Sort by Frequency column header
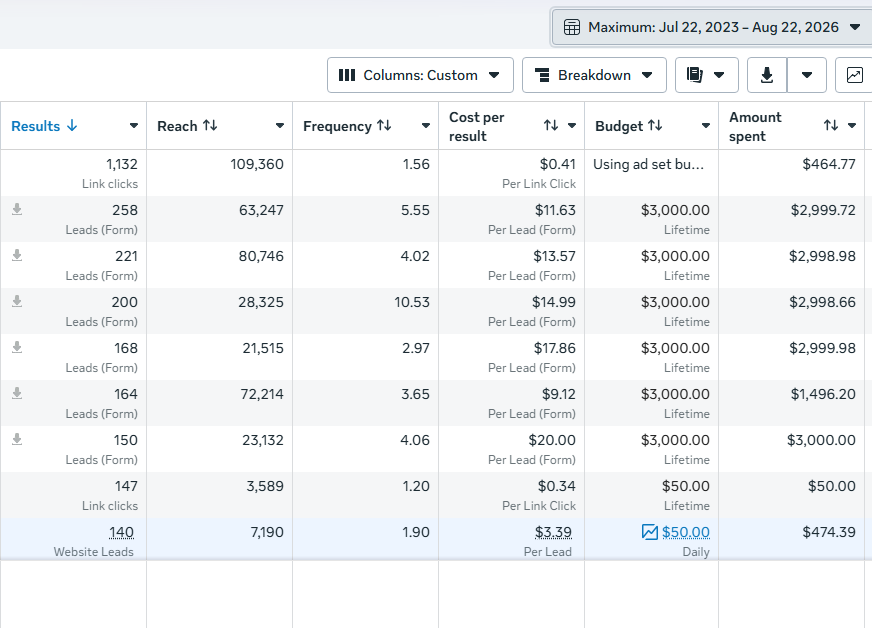Screen dimensions: 872x628 pyautogui.click(x=337, y=126)
